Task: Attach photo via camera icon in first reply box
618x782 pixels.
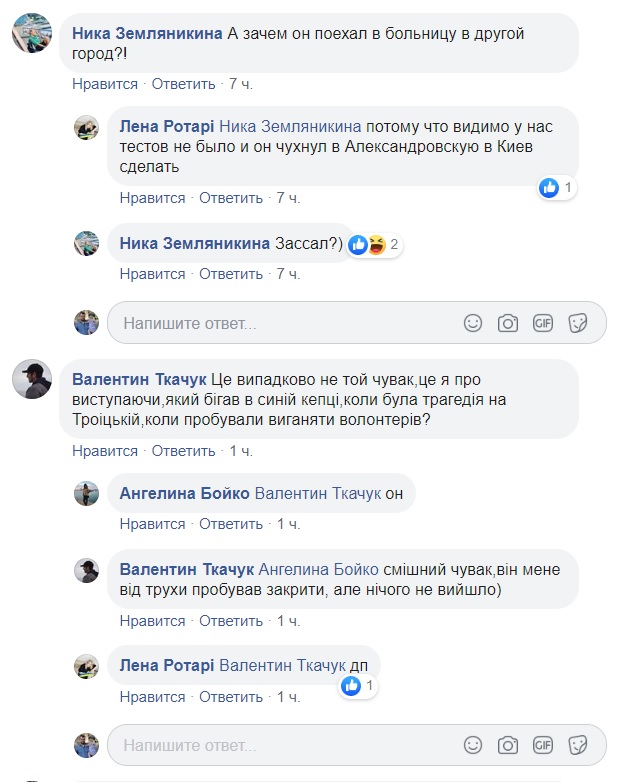Action: point(508,323)
